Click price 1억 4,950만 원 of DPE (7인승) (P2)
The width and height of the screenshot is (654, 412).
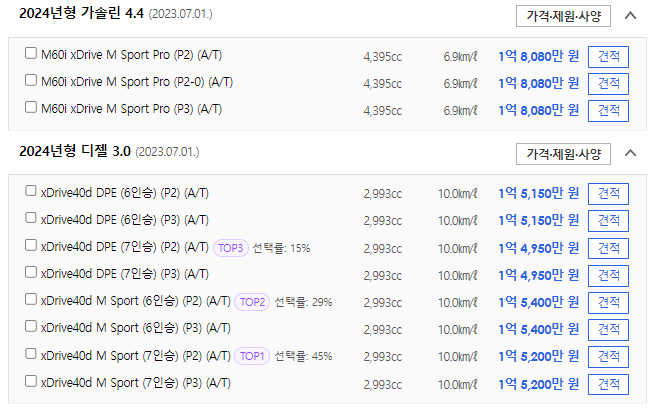(538, 249)
